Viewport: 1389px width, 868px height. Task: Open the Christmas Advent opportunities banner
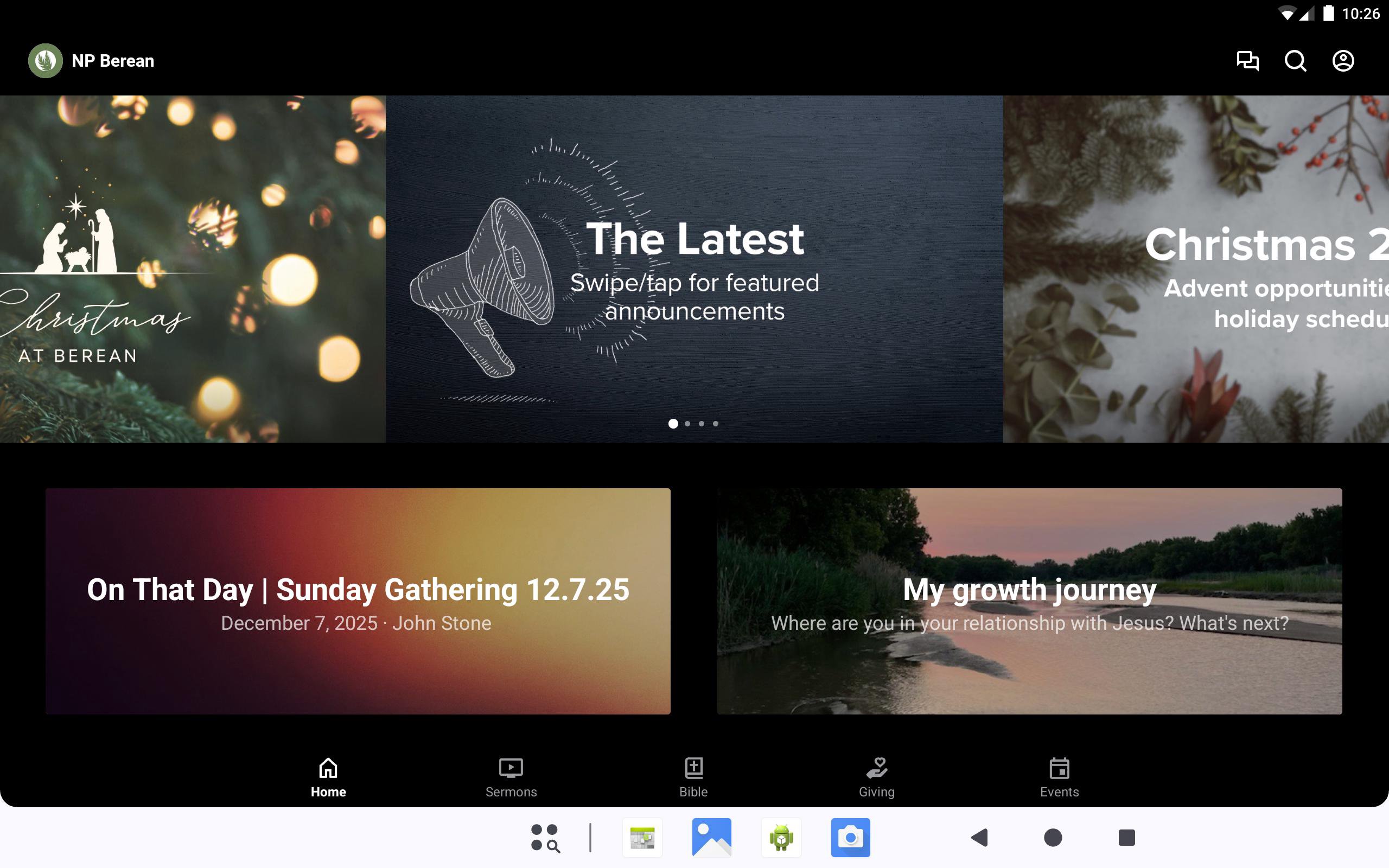[x=1196, y=268]
